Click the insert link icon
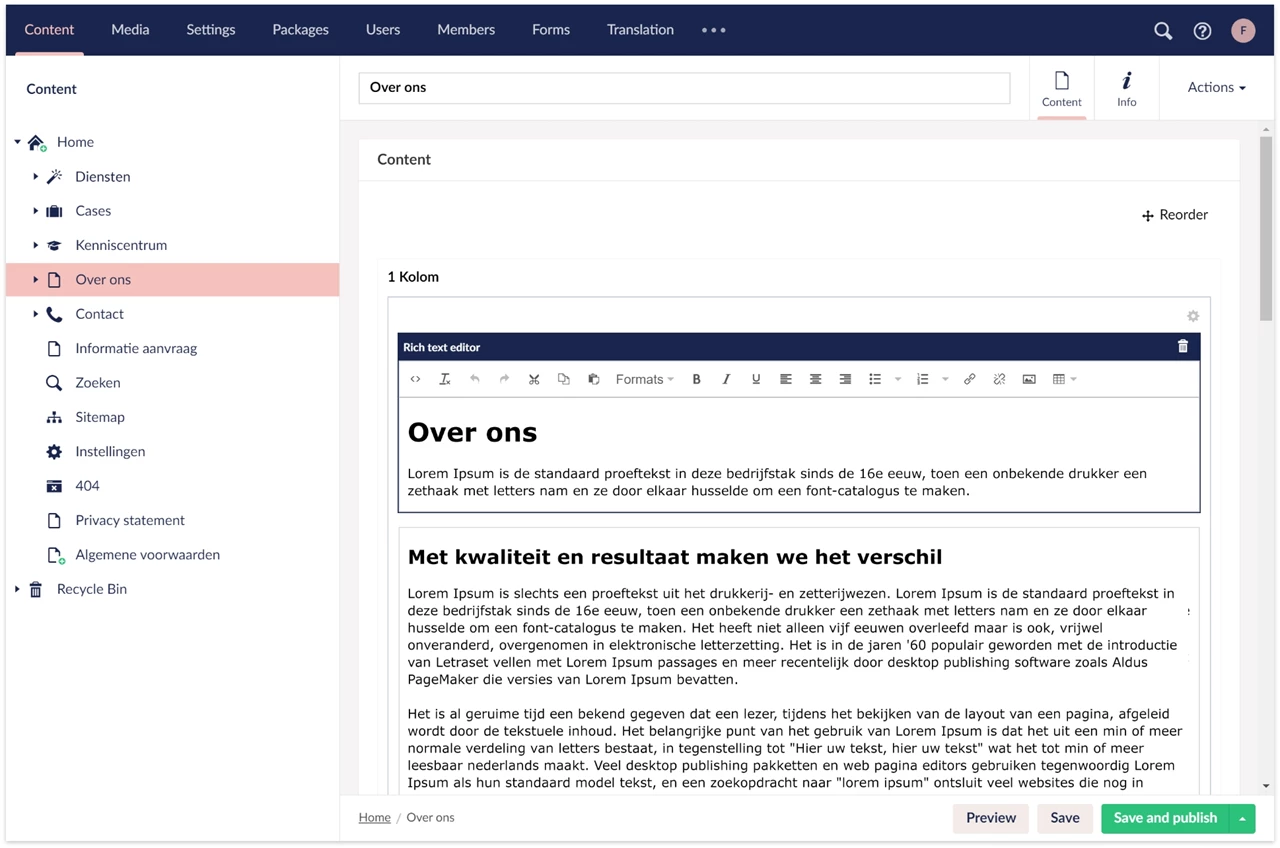The width and height of the screenshot is (1280, 848). tap(969, 379)
